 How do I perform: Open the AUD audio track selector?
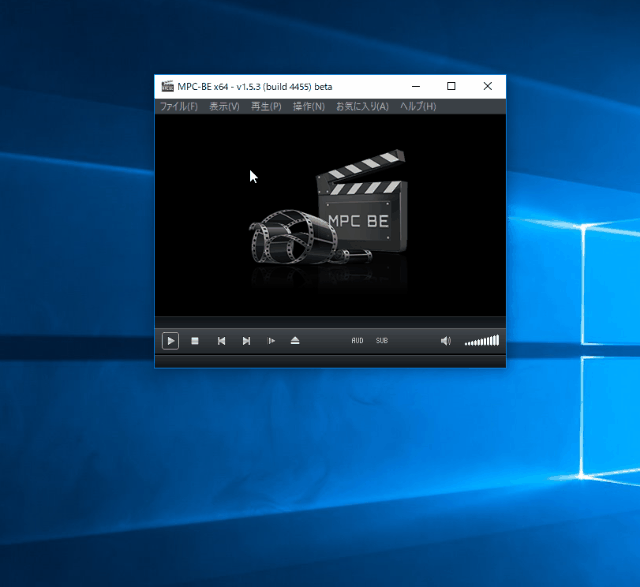click(x=357, y=340)
